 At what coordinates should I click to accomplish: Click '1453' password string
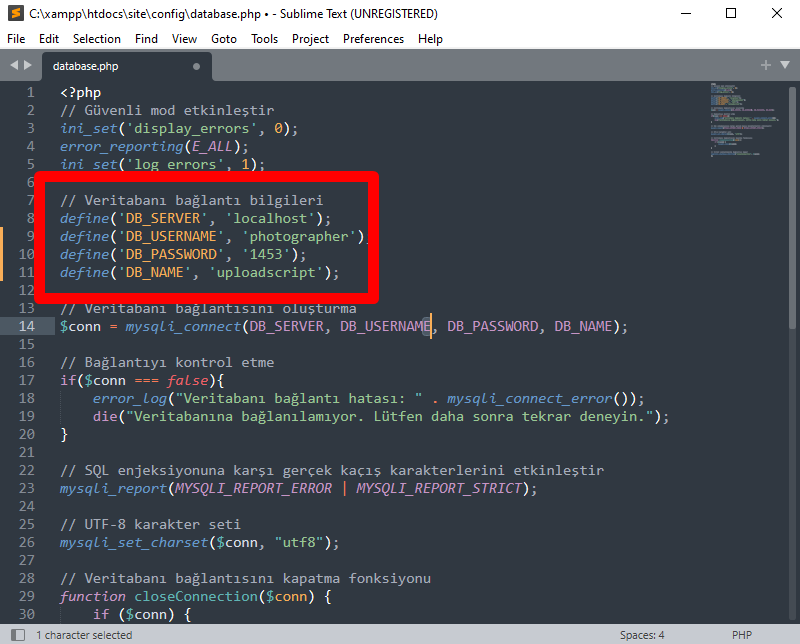pyautogui.click(x=266, y=254)
